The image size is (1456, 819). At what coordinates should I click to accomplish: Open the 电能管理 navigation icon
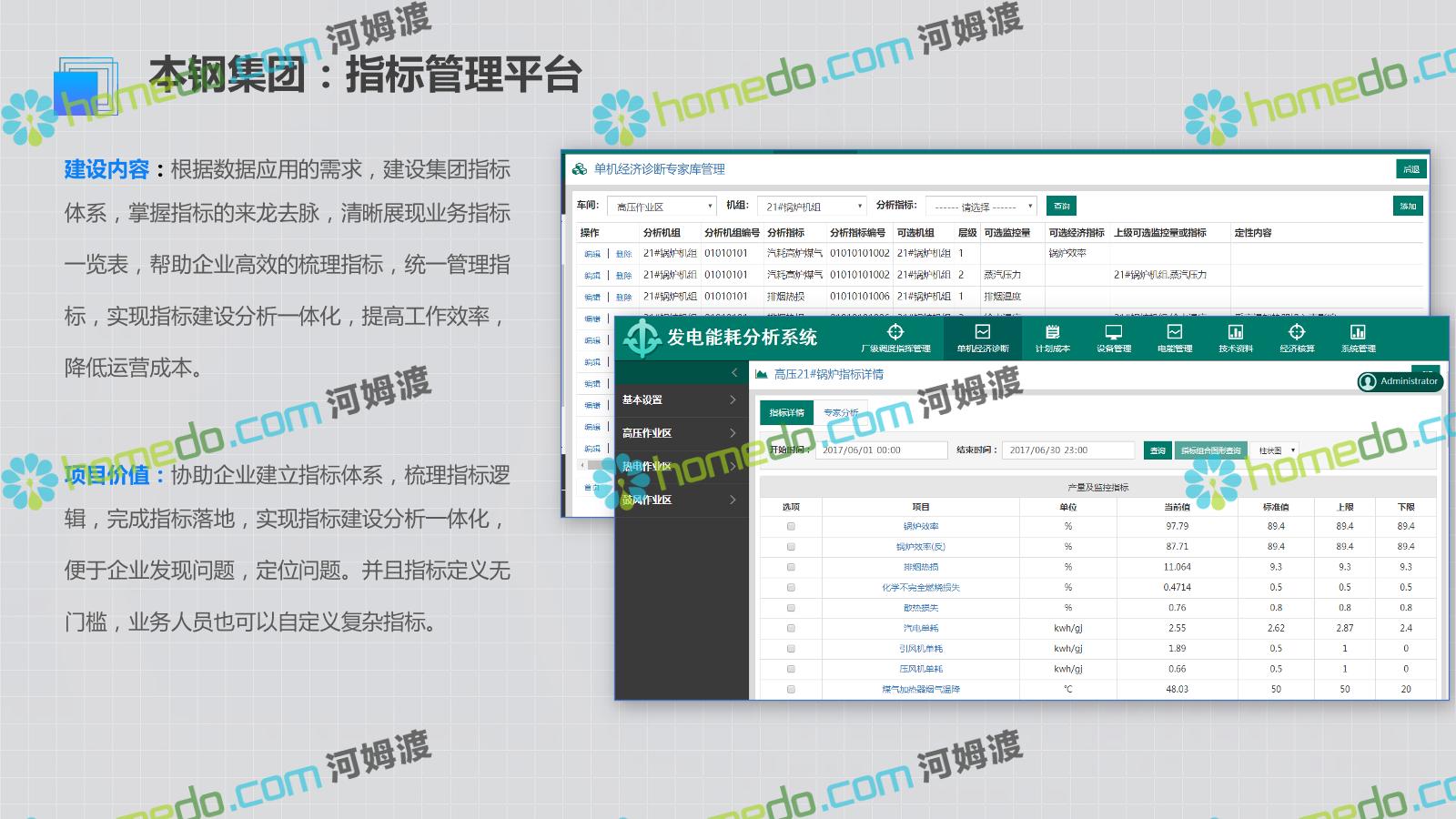[1175, 331]
